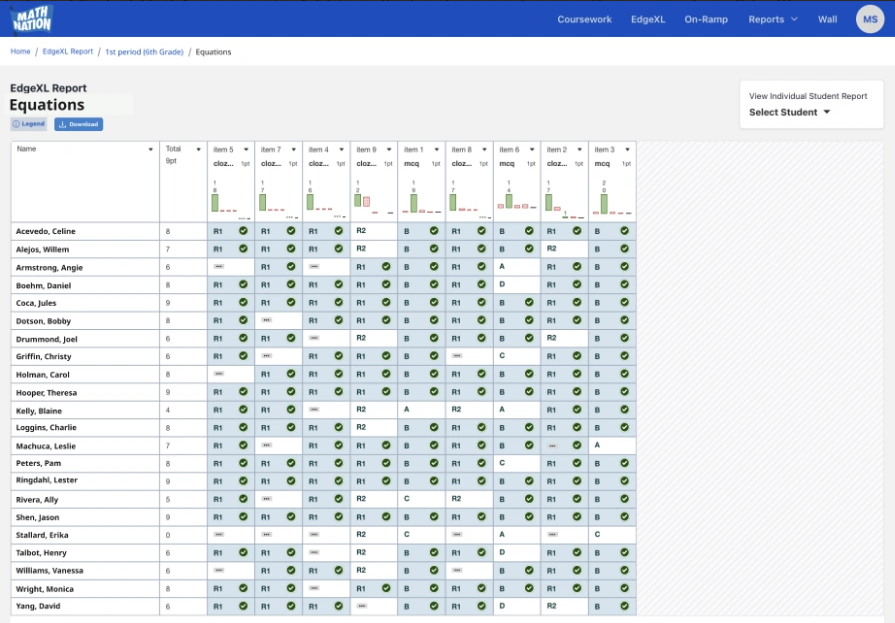895x623 pixels.
Task: Click the Legend info button
Action: (29, 124)
